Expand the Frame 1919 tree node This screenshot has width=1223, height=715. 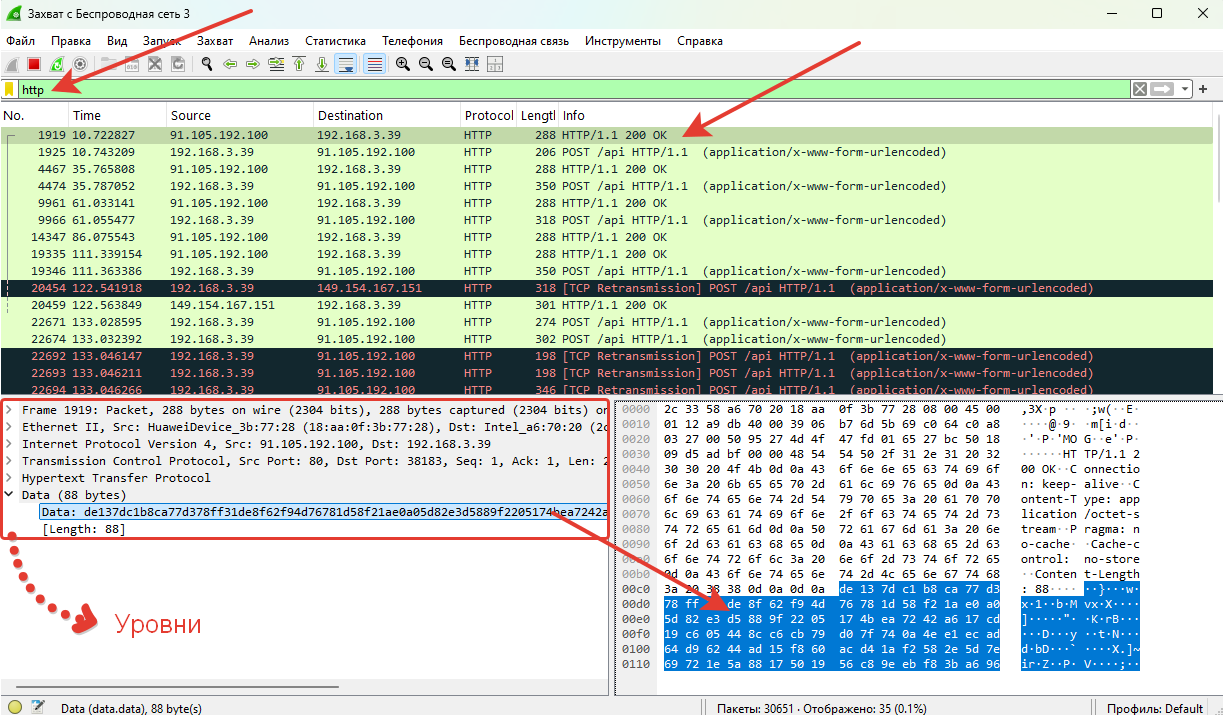pyautogui.click(x=10, y=410)
